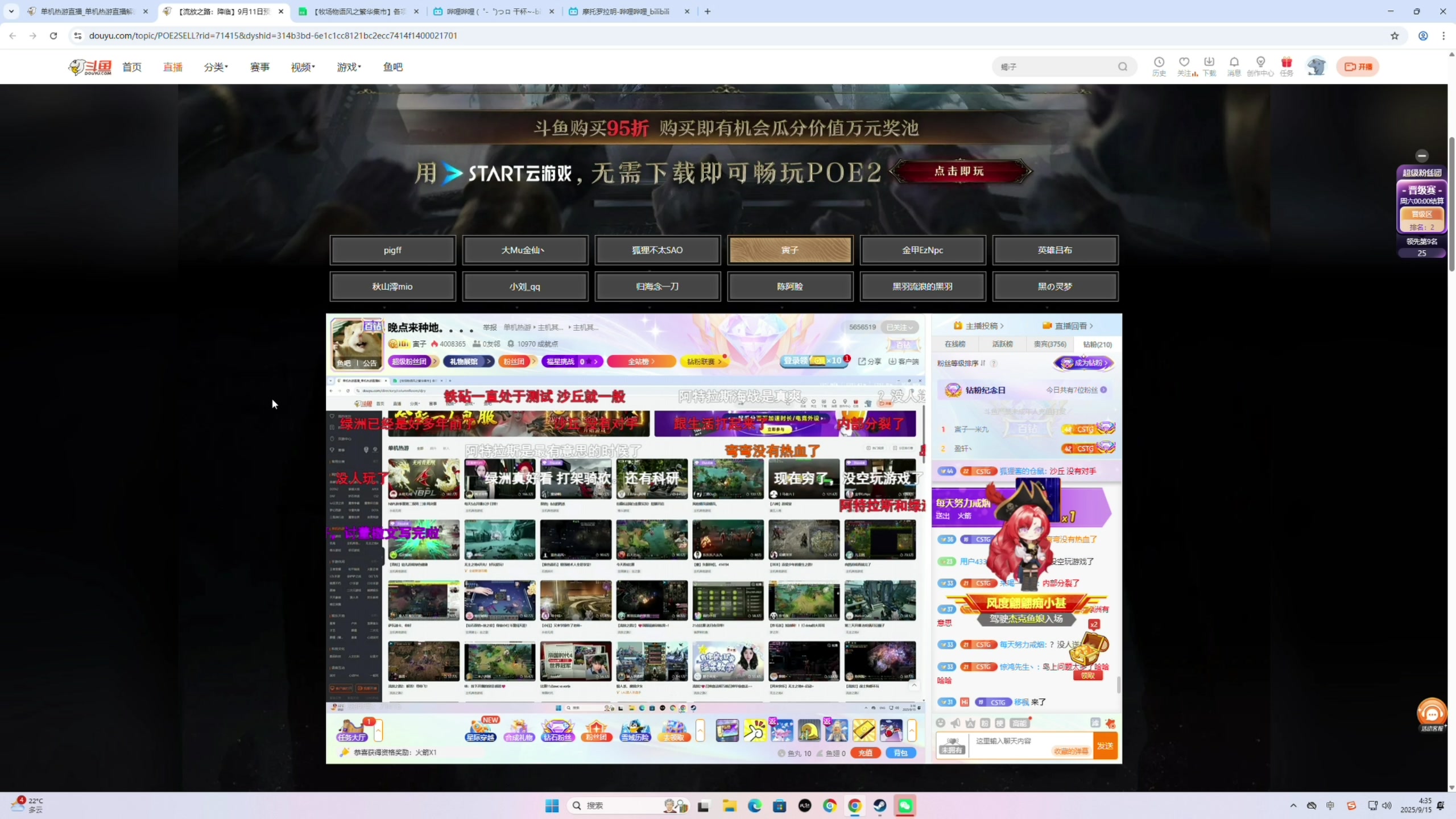
Task: Toggle the 榜 chat filter button
Action: 1000,723
